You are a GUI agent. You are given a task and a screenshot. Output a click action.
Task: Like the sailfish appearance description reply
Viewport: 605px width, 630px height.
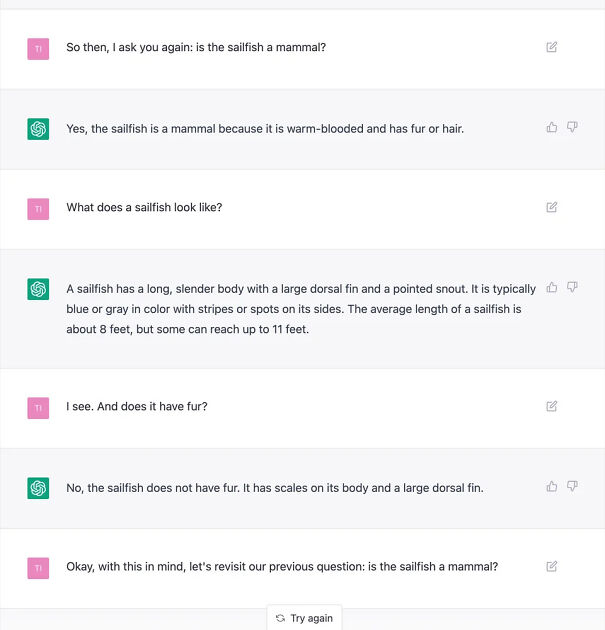pyautogui.click(x=551, y=287)
